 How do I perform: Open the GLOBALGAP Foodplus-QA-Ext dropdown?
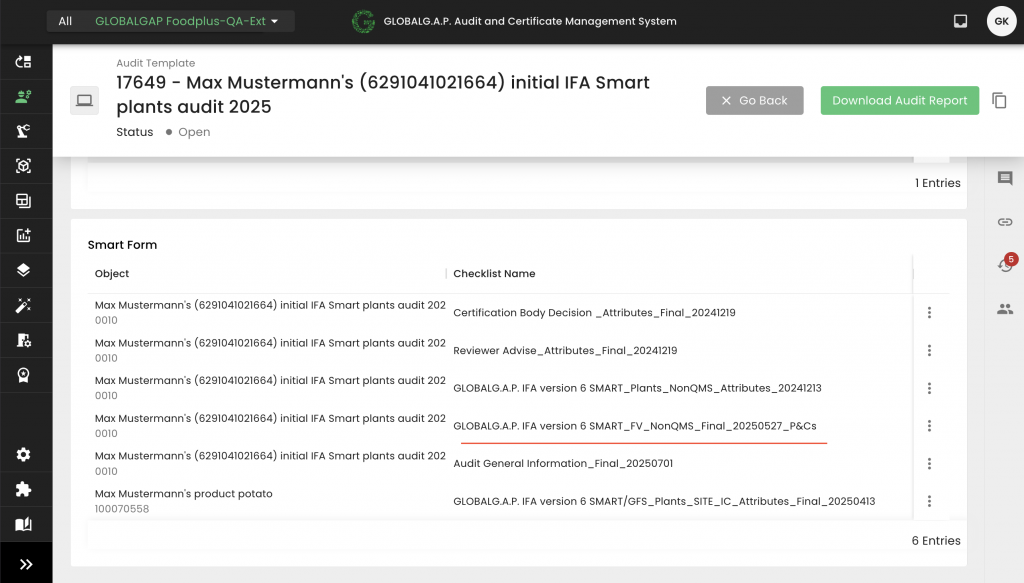pos(186,21)
